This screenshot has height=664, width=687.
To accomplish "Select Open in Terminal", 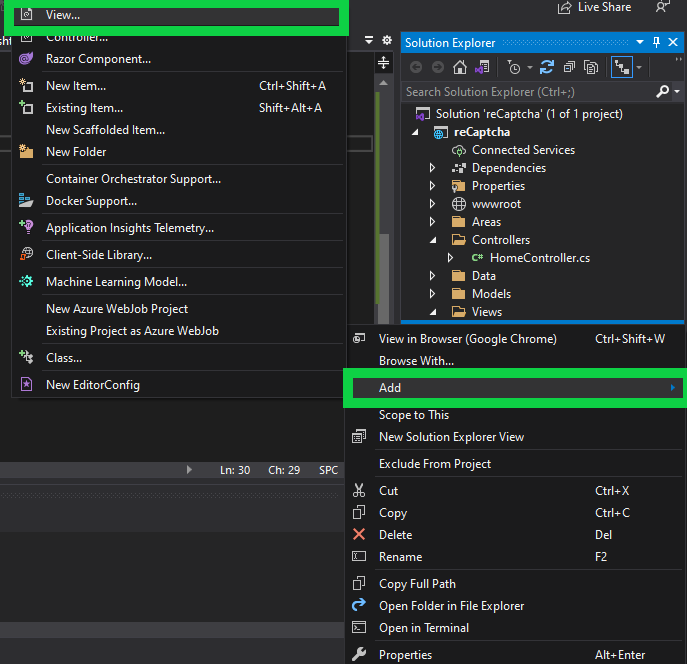I will [516, 628].
